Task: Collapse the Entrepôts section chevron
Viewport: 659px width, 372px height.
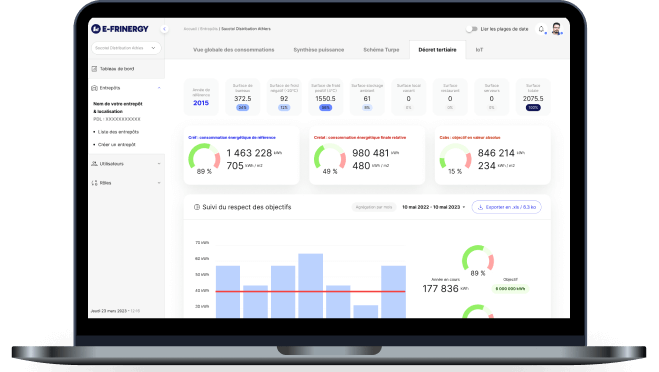Action: tap(159, 88)
